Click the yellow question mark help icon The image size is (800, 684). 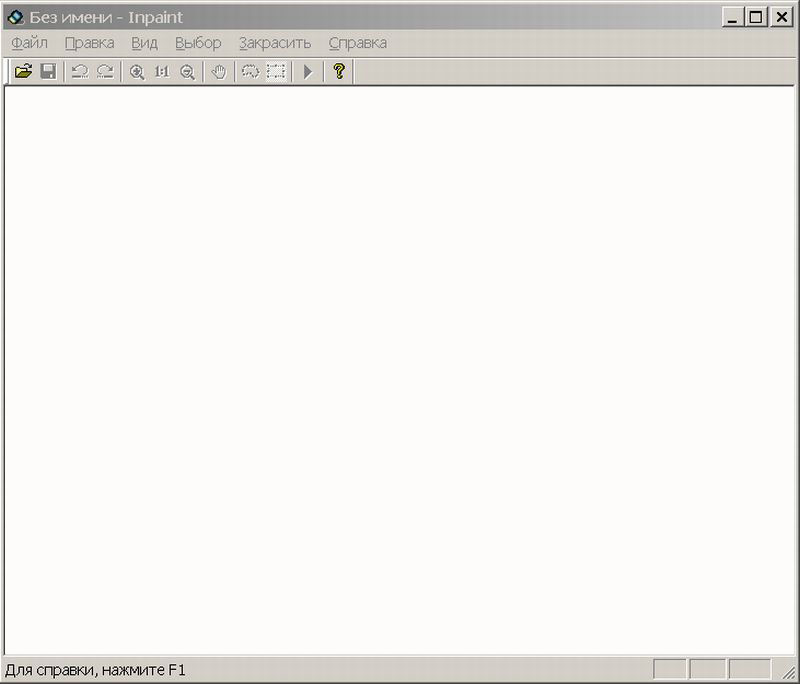click(339, 72)
